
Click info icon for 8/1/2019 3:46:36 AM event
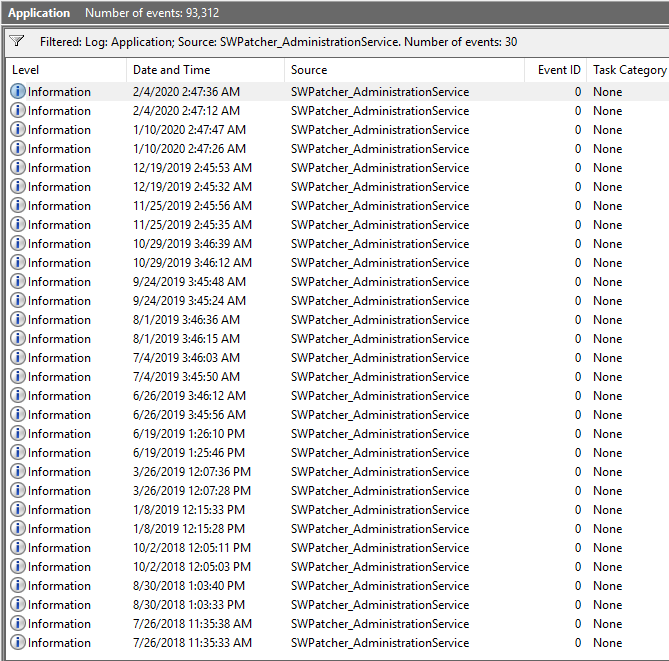tap(17, 319)
